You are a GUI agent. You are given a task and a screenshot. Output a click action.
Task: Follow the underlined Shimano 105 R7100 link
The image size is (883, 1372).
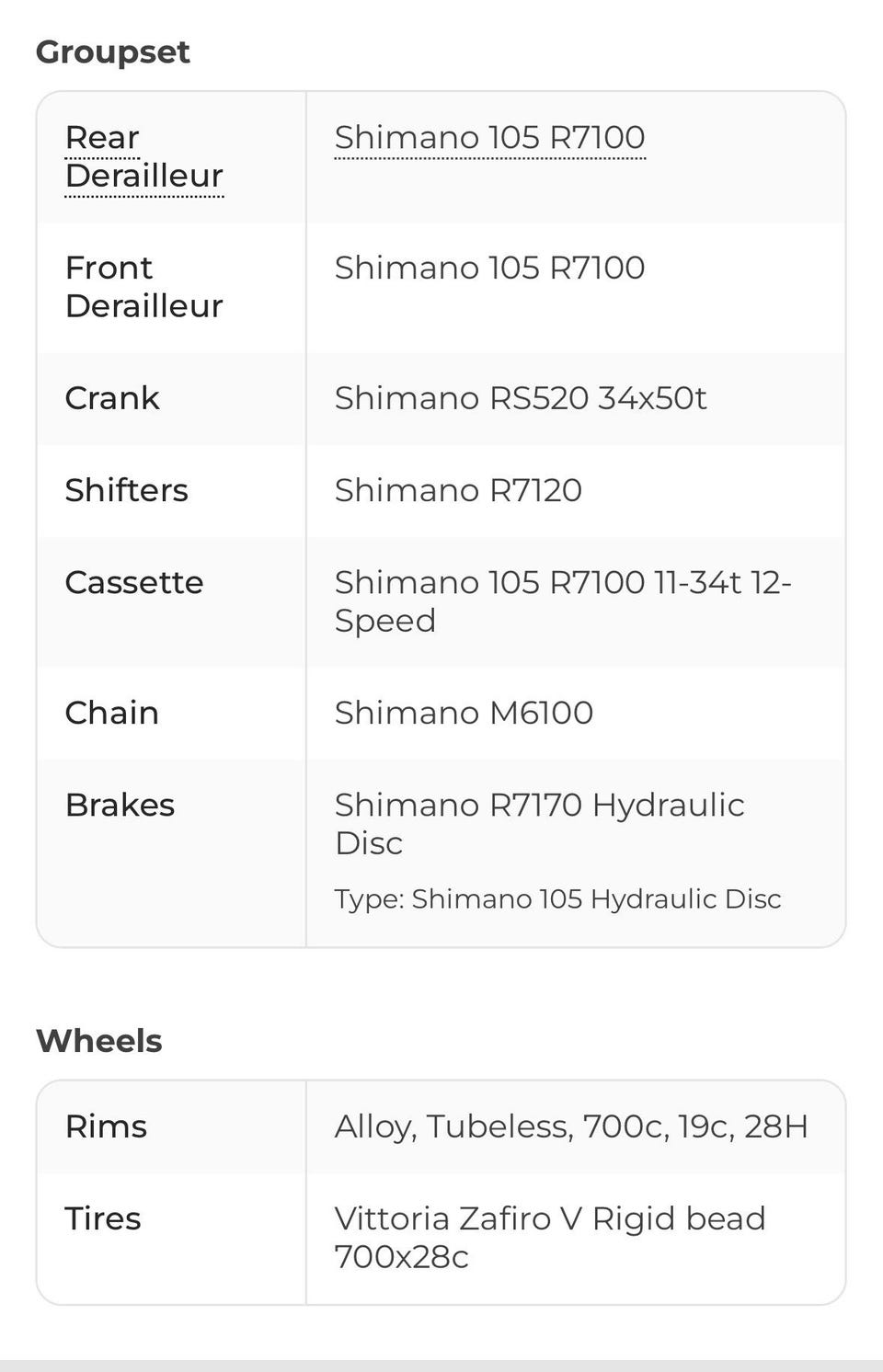[489, 138]
